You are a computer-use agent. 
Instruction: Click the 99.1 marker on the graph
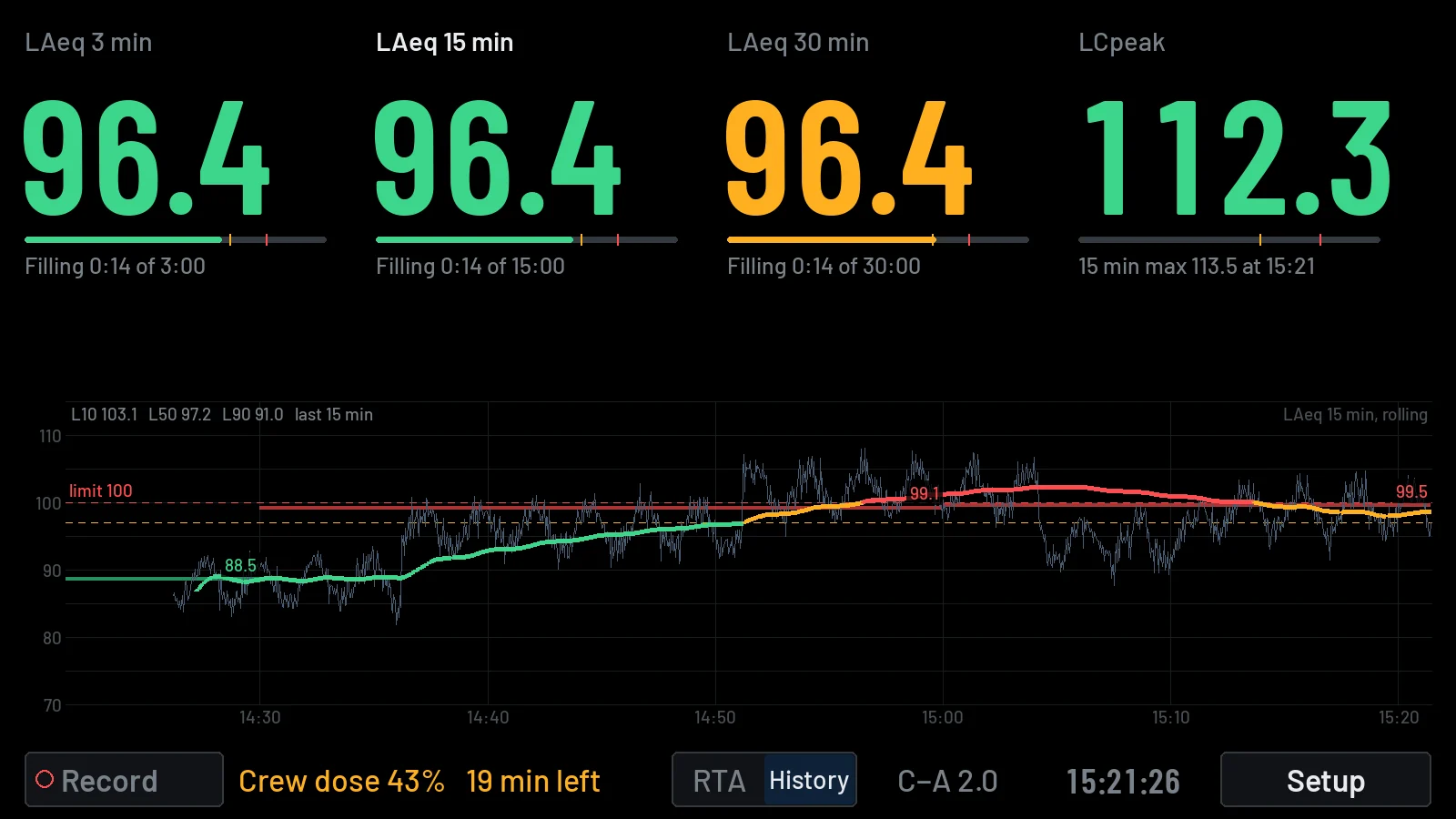925,493
